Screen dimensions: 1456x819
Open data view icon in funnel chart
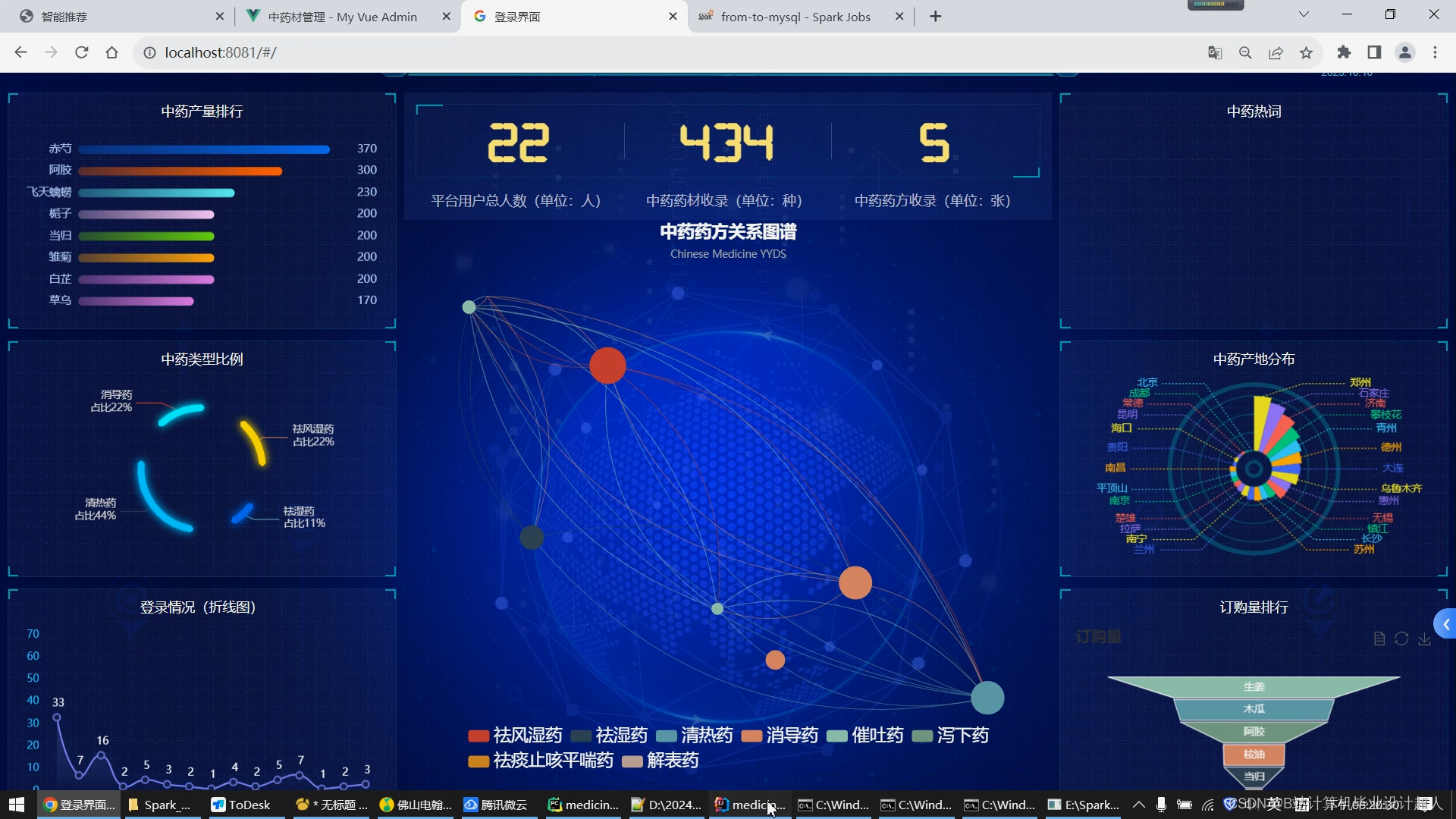(x=1379, y=639)
